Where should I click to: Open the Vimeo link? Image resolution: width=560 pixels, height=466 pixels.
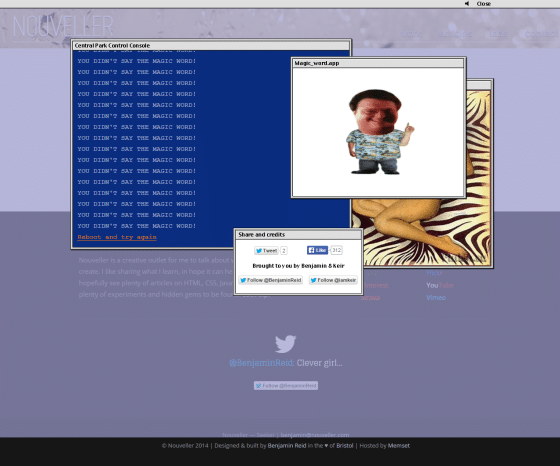(436, 297)
